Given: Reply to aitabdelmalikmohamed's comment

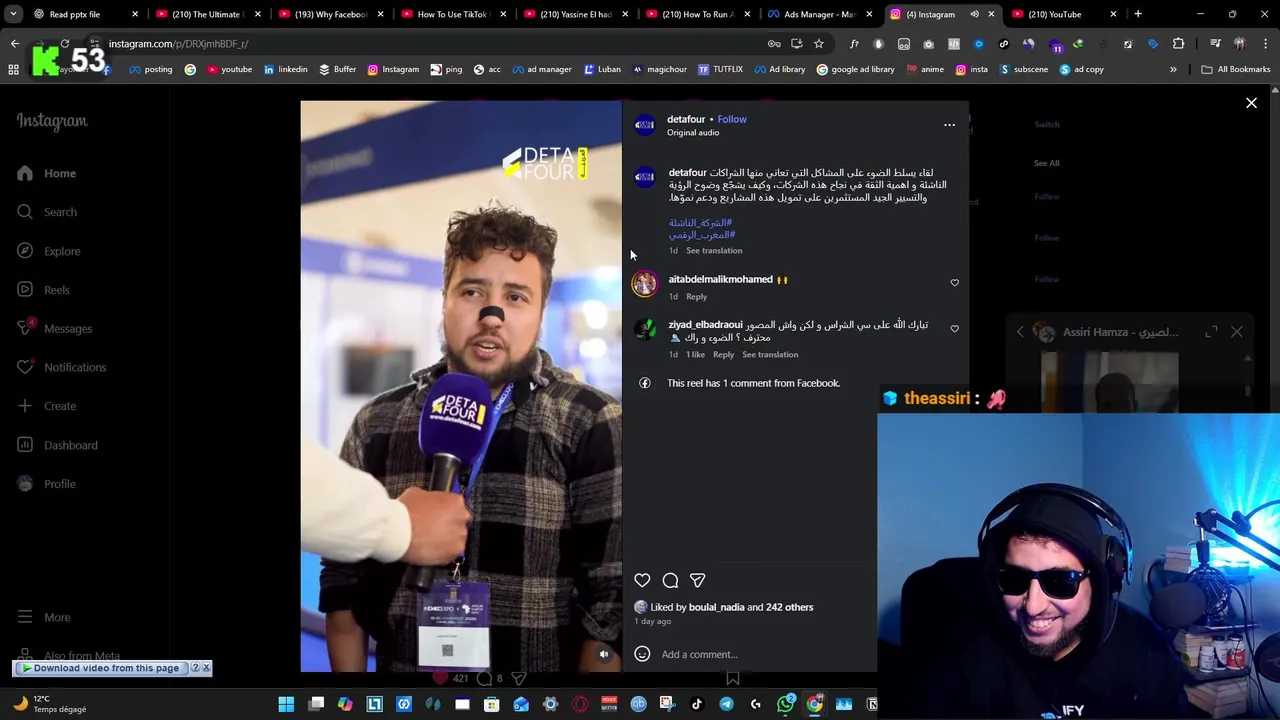Looking at the screenshot, I should pos(696,296).
